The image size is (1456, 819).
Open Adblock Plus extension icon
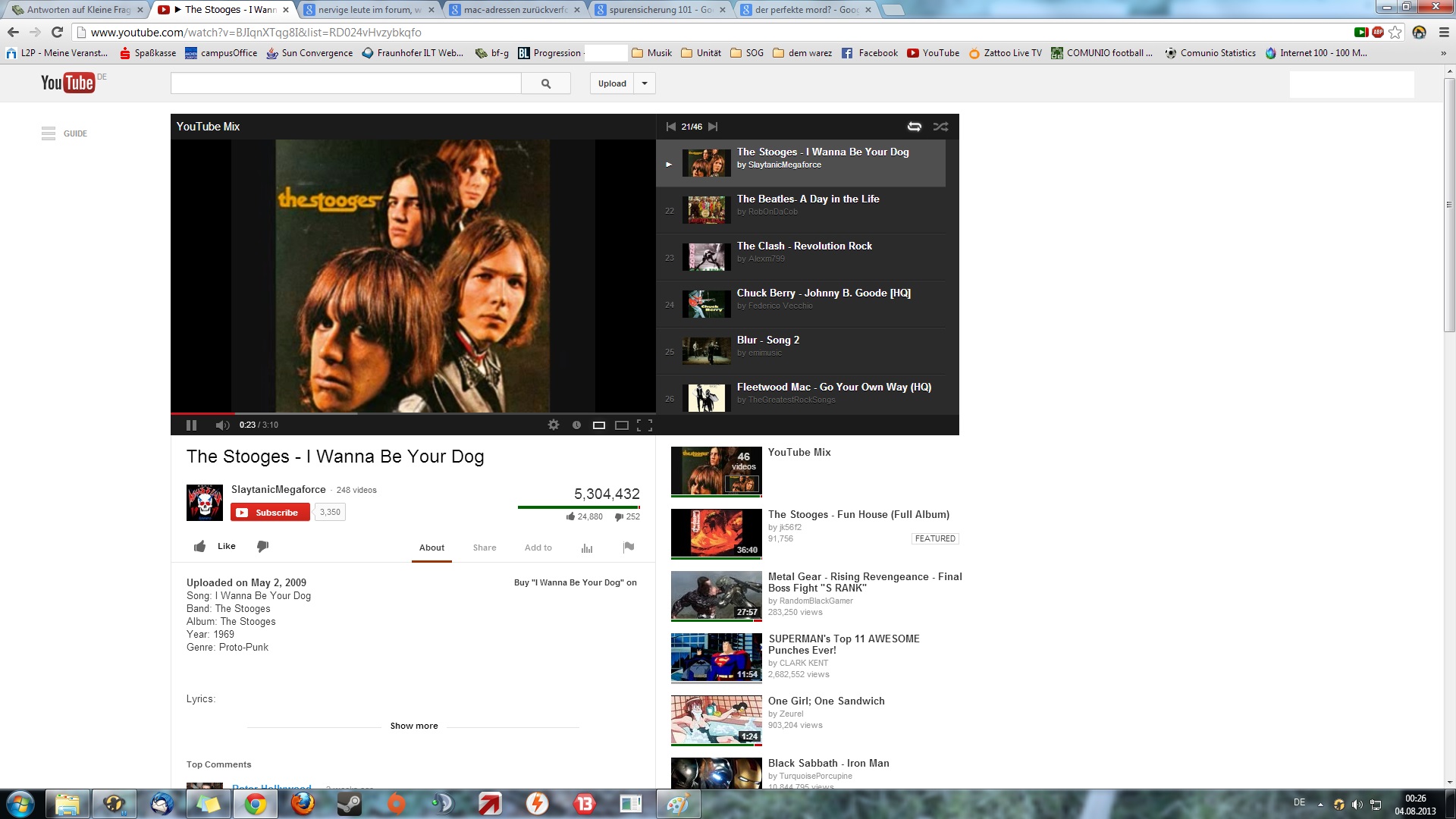tap(1378, 32)
